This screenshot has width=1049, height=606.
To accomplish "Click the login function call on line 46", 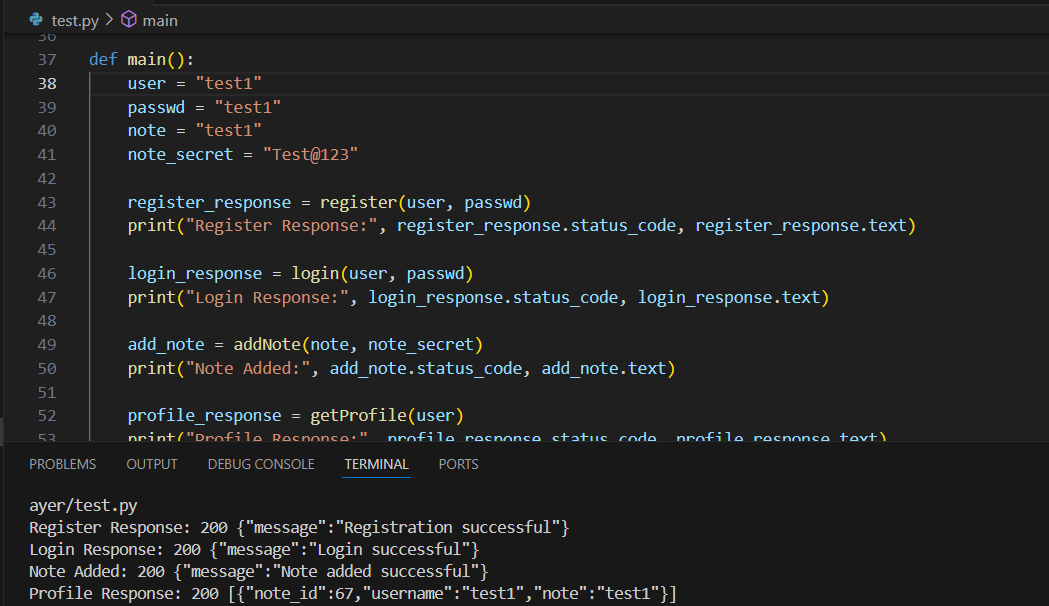I will point(315,273).
